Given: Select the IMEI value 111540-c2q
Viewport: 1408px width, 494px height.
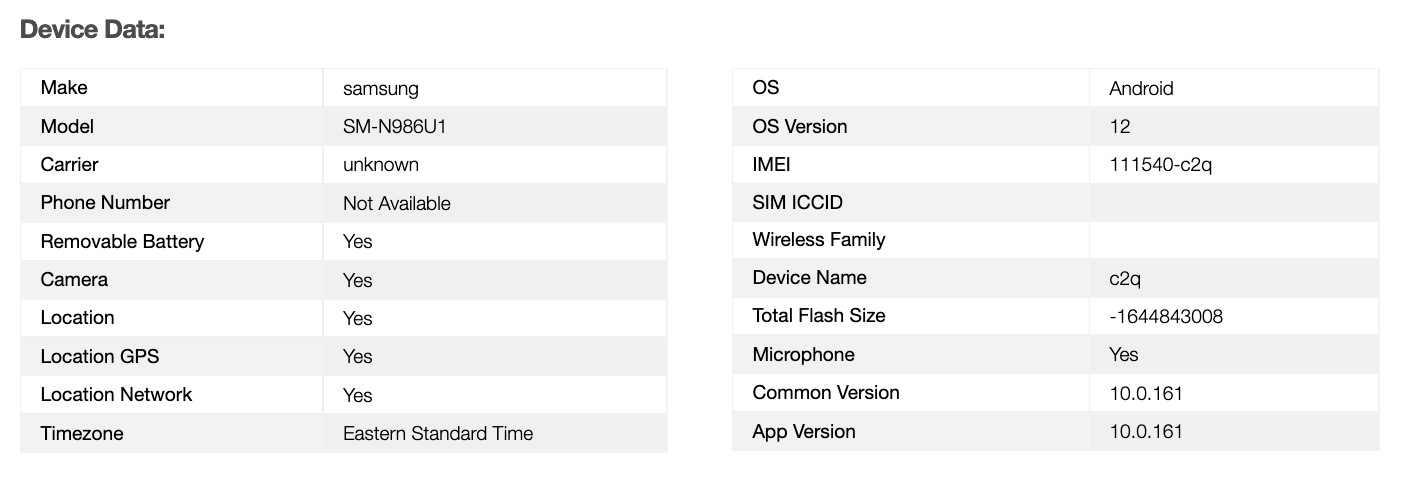Looking at the screenshot, I should click(1160, 164).
